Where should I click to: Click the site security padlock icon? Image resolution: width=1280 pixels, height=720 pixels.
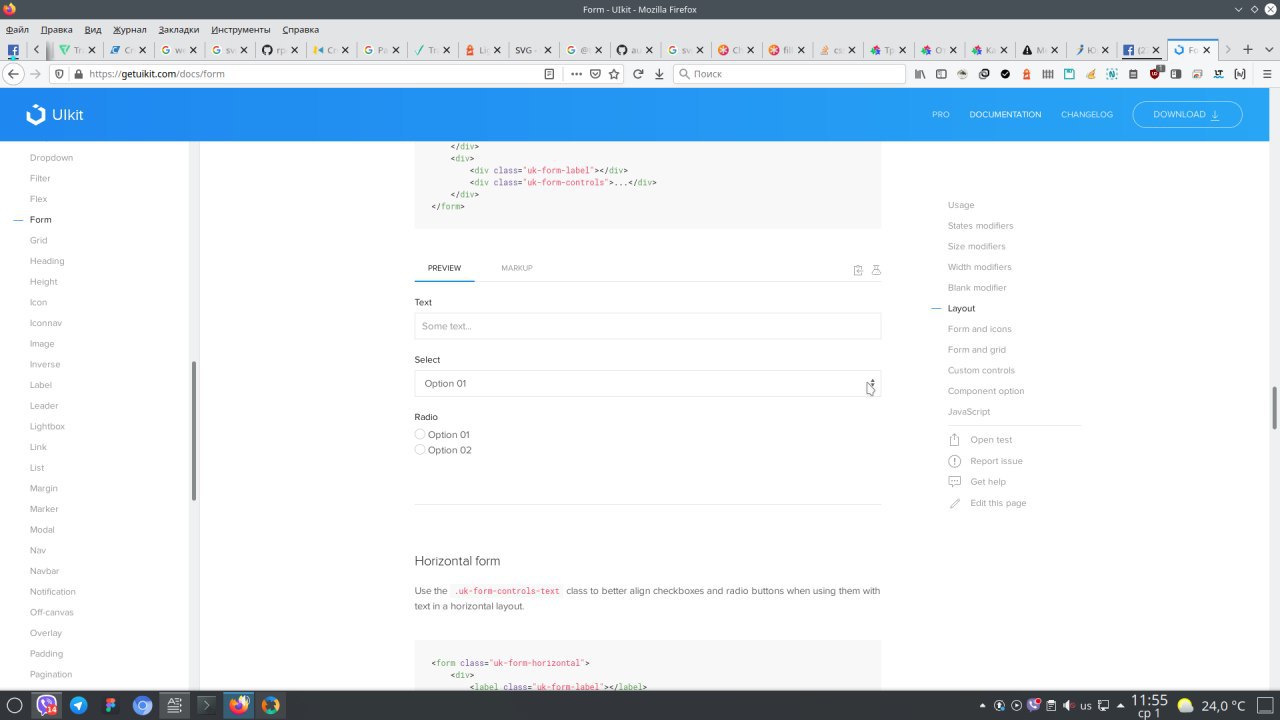78,74
